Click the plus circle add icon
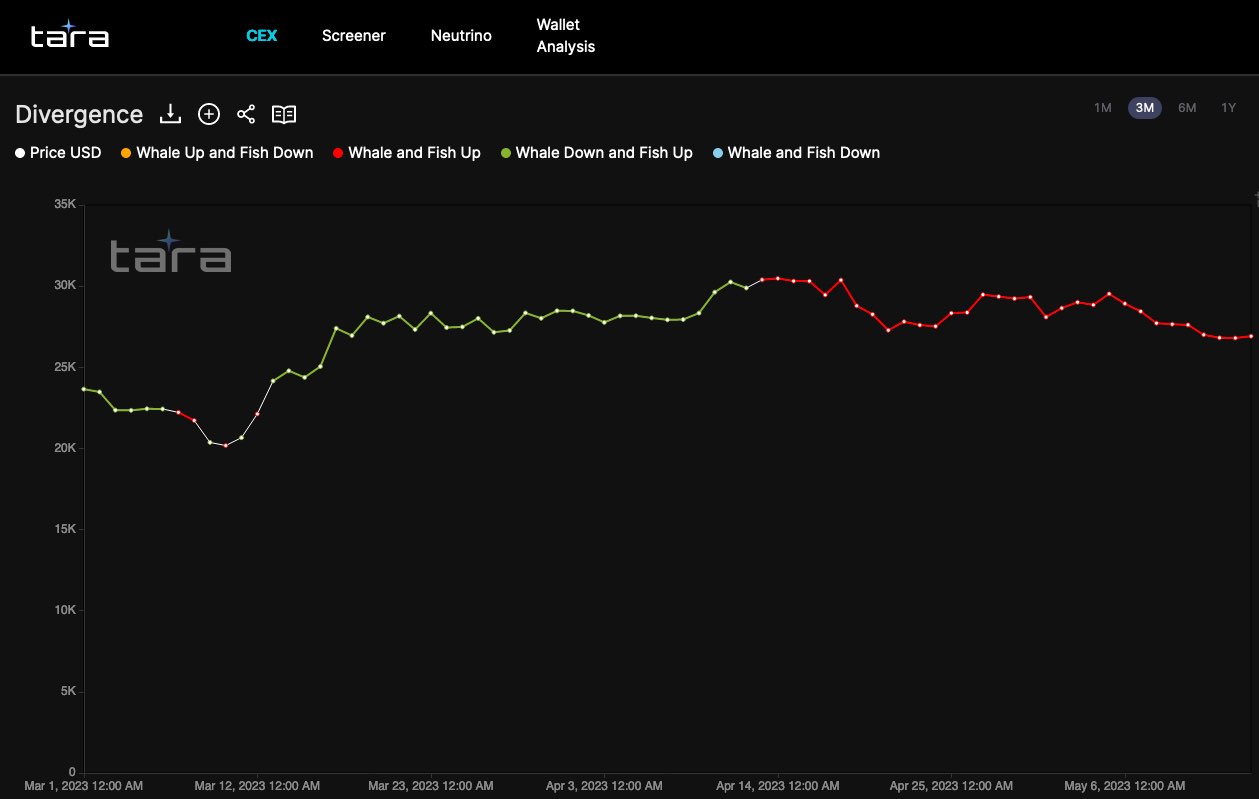 (208, 114)
